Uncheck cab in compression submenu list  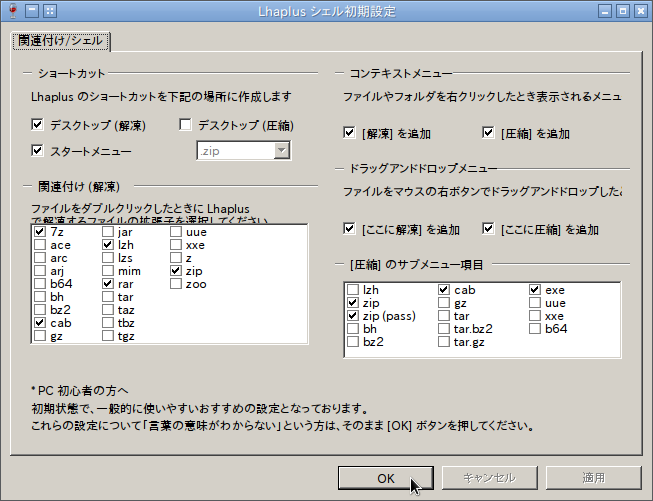444,289
